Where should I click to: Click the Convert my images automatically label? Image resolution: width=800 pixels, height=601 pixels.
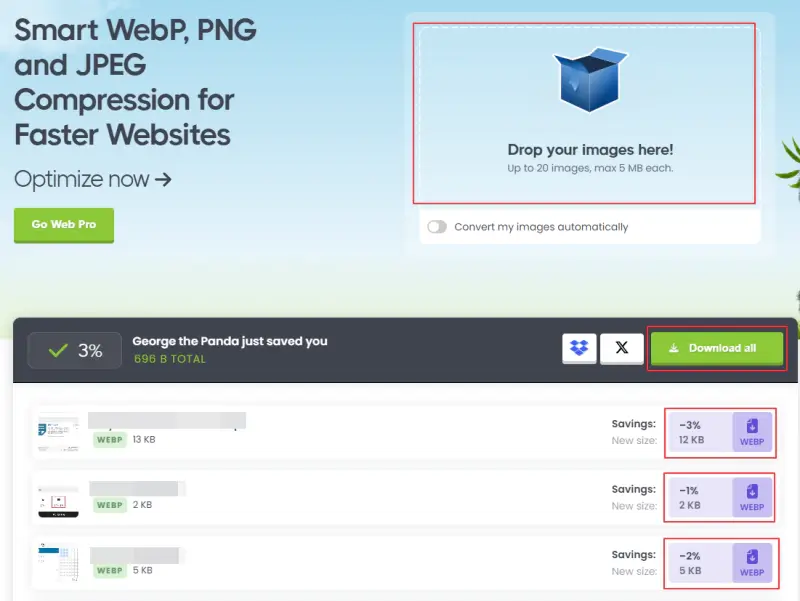[x=541, y=227]
